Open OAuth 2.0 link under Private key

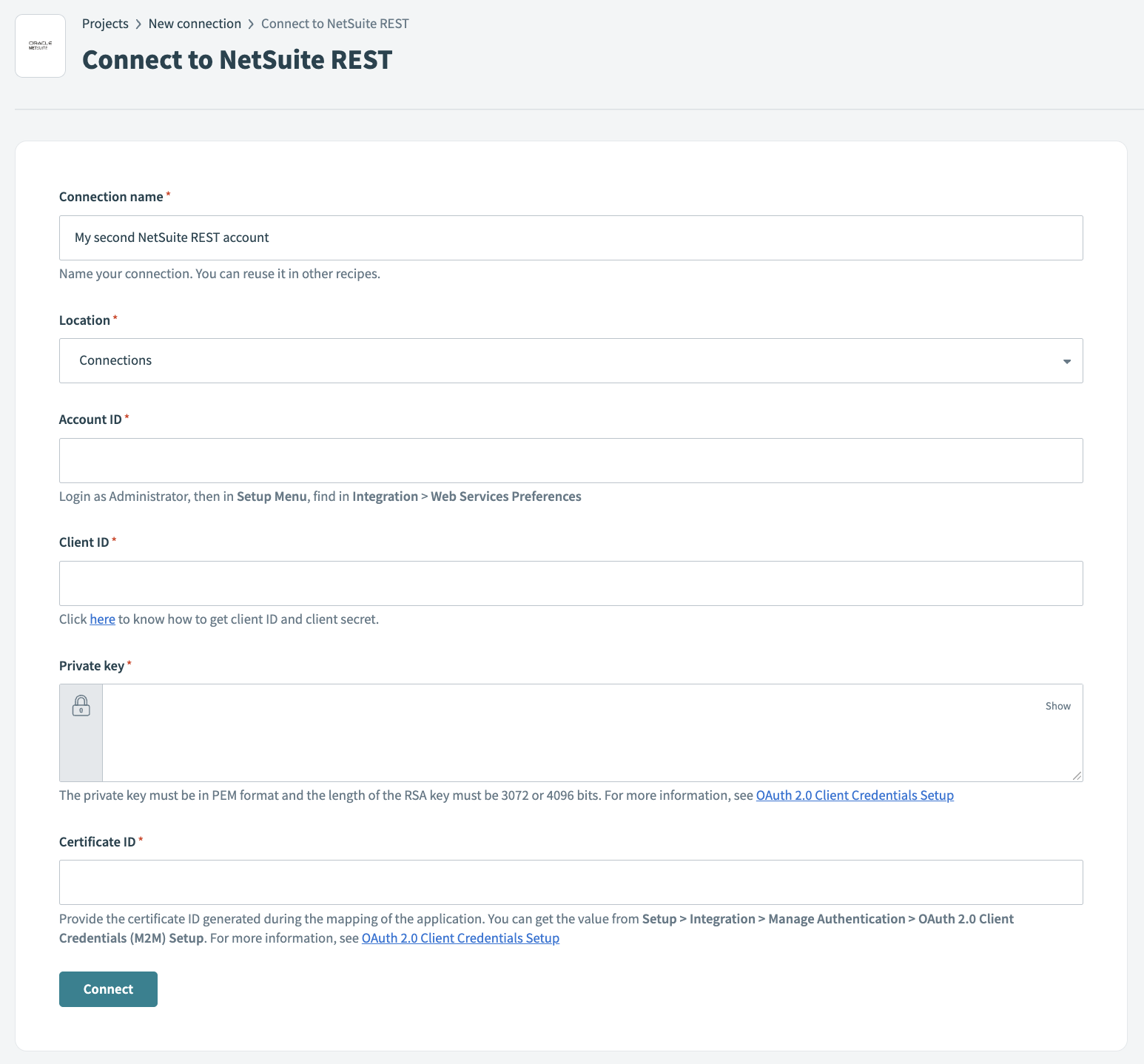[x=855, y=795]
